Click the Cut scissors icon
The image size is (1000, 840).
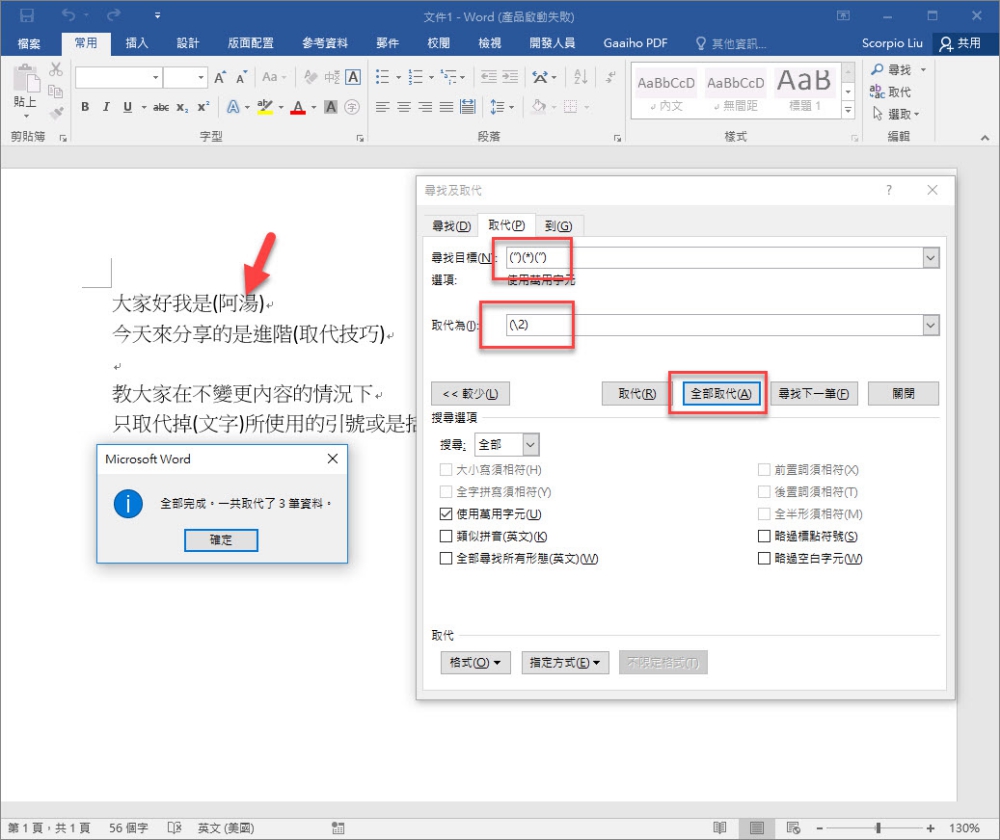click(x=56, y=70)
